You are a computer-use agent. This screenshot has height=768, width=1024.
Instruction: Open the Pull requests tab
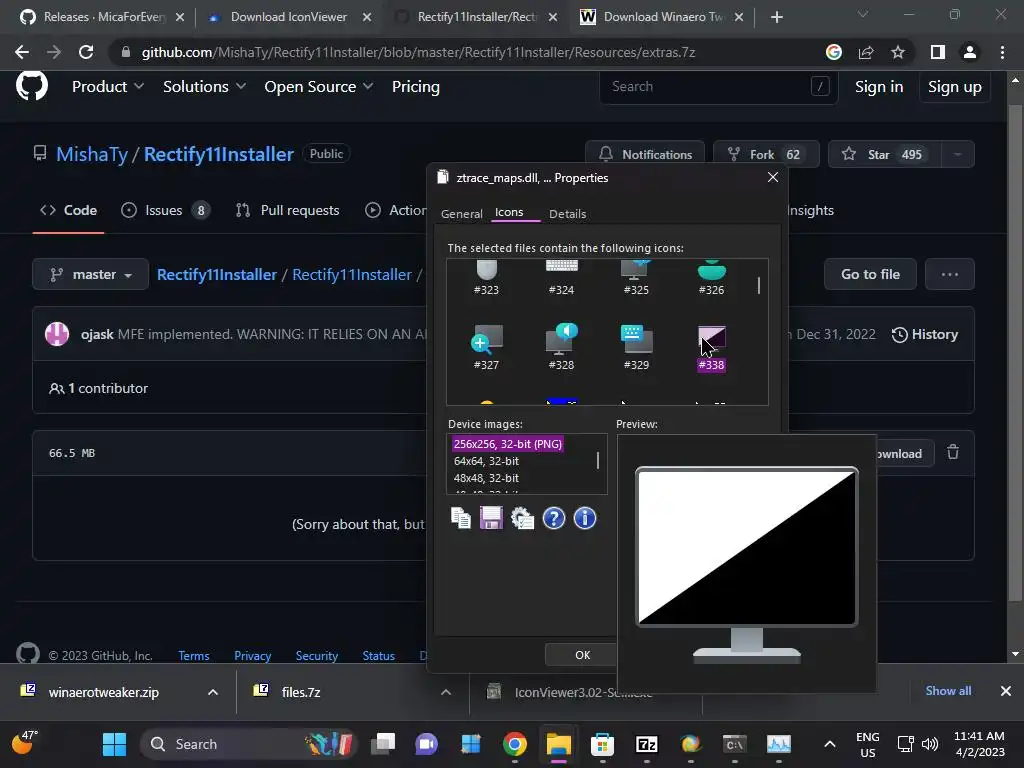[x=288, y=210]
